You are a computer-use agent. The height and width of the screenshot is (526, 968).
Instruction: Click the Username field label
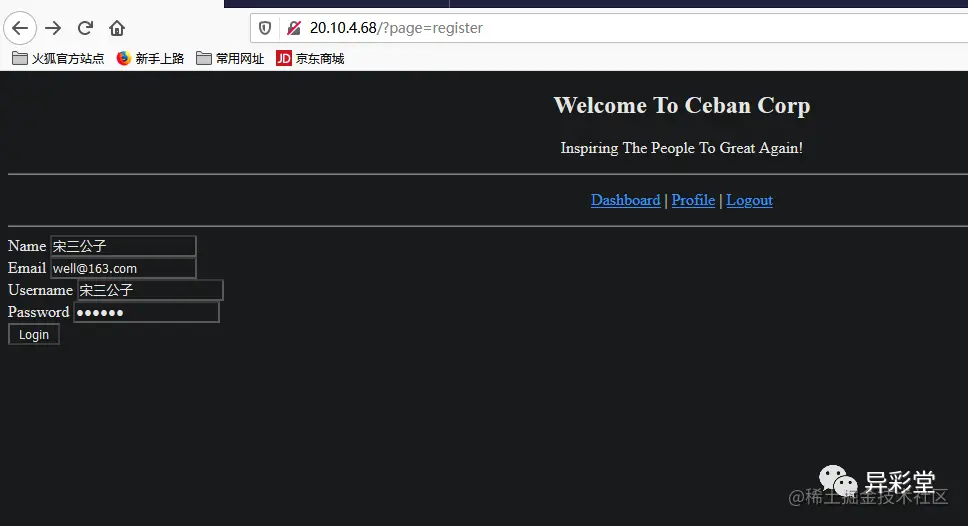(x=41, y=290)
